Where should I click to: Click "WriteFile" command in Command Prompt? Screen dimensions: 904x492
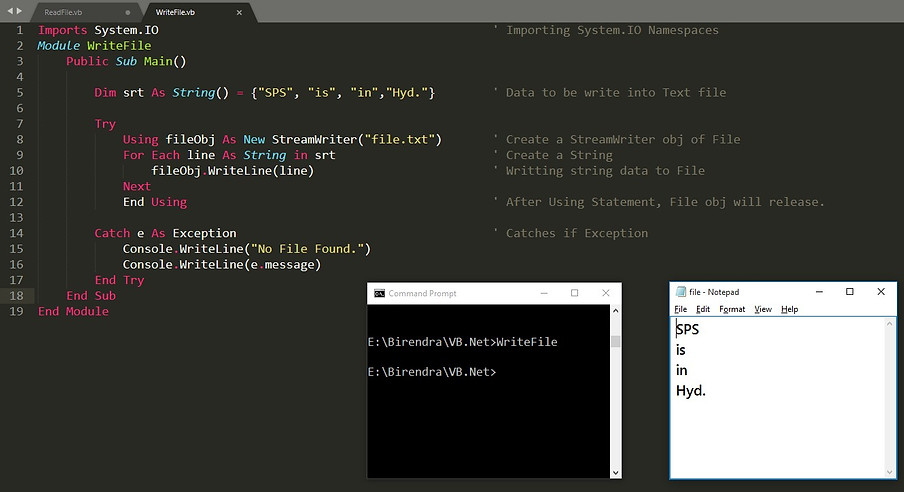527,342
